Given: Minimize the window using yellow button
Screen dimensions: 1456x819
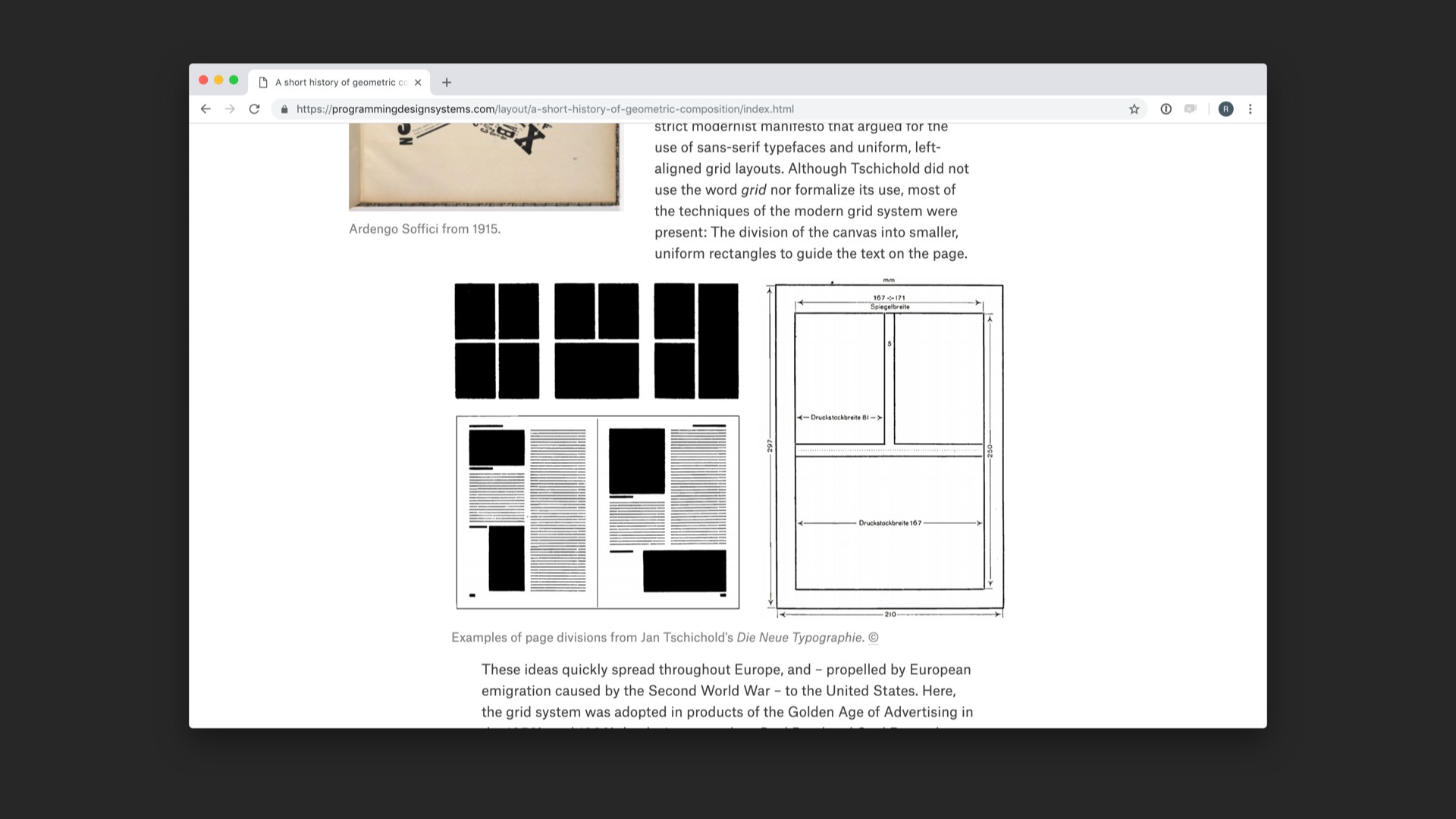Looking at the screenshot, I should (218, 80).
